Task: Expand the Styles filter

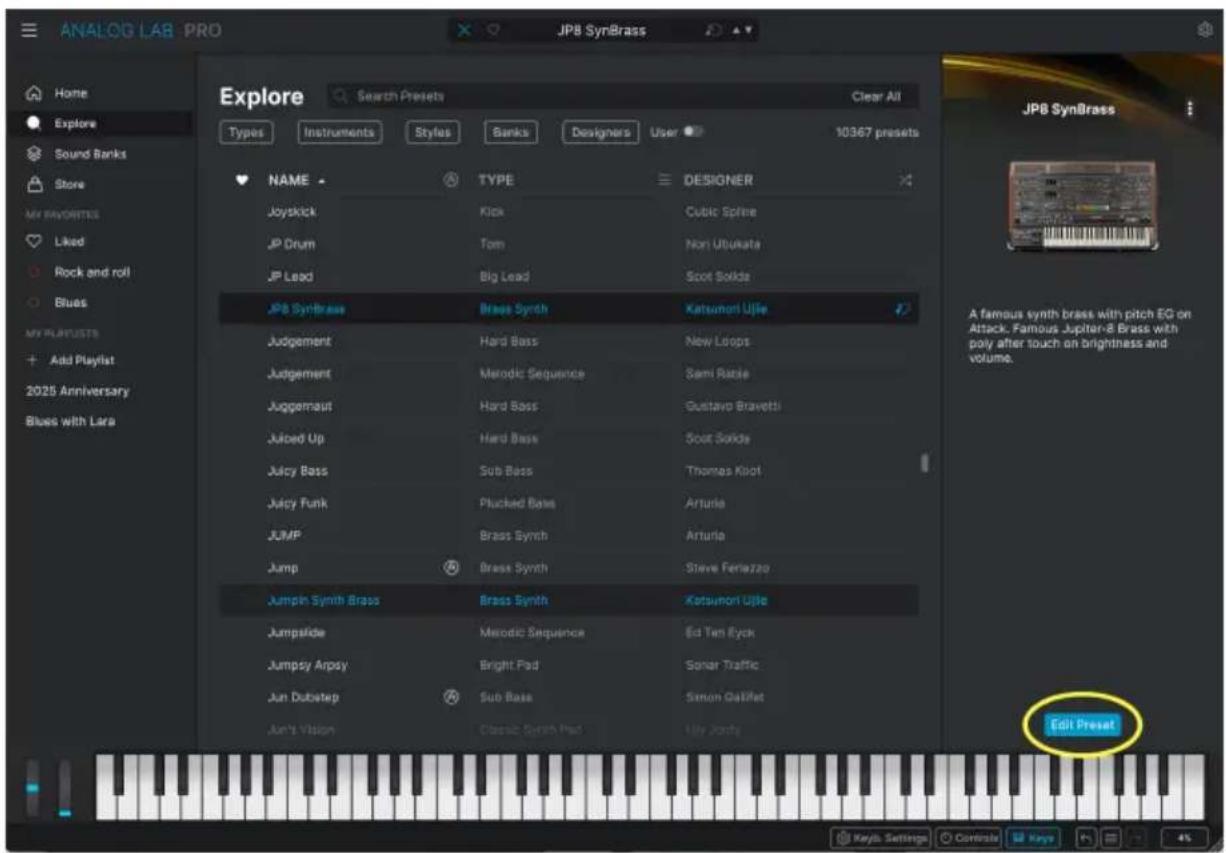Action: tap(432, 132)
